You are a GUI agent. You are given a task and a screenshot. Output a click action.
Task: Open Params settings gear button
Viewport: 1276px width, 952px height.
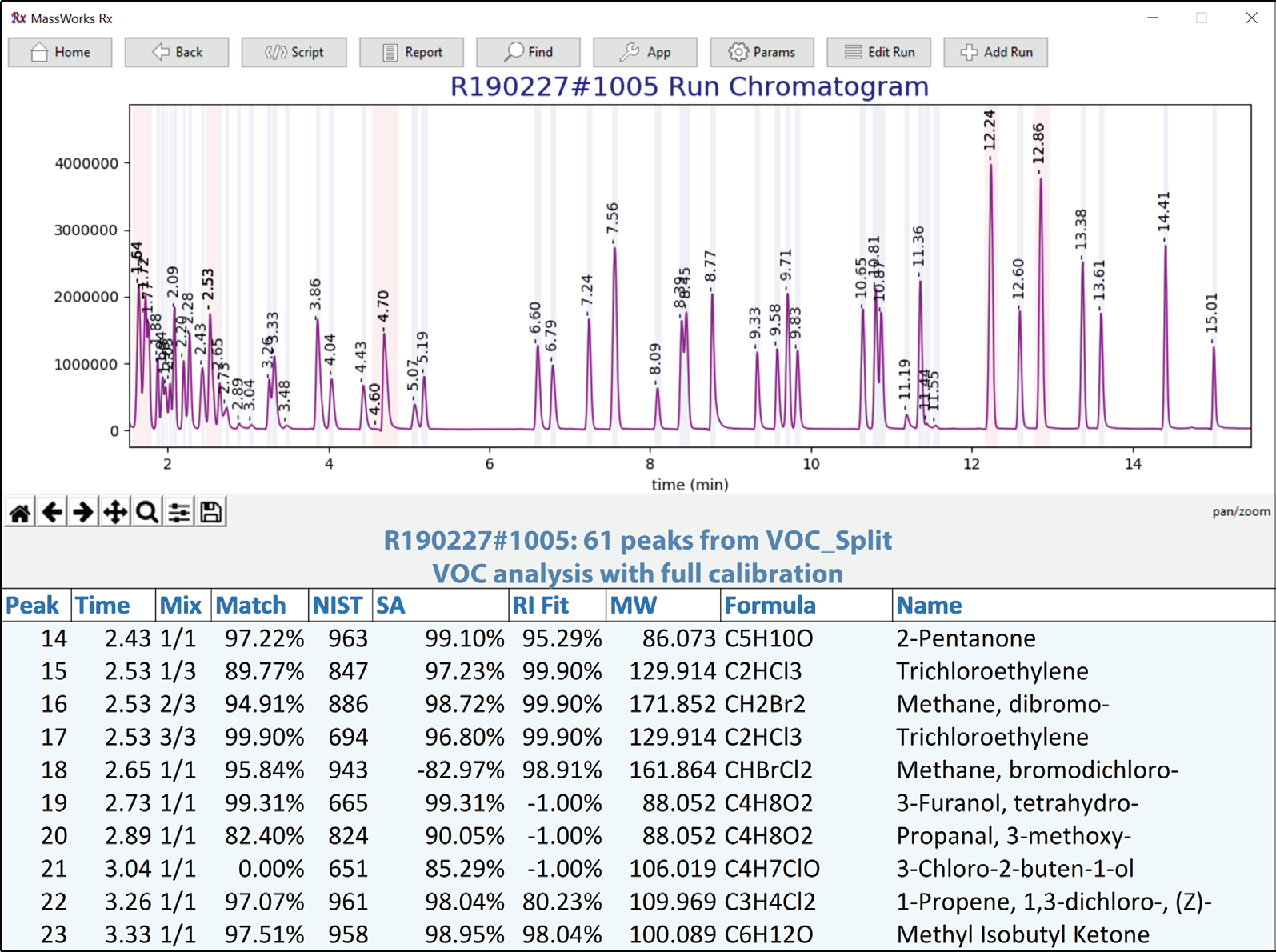coord(762,52)
